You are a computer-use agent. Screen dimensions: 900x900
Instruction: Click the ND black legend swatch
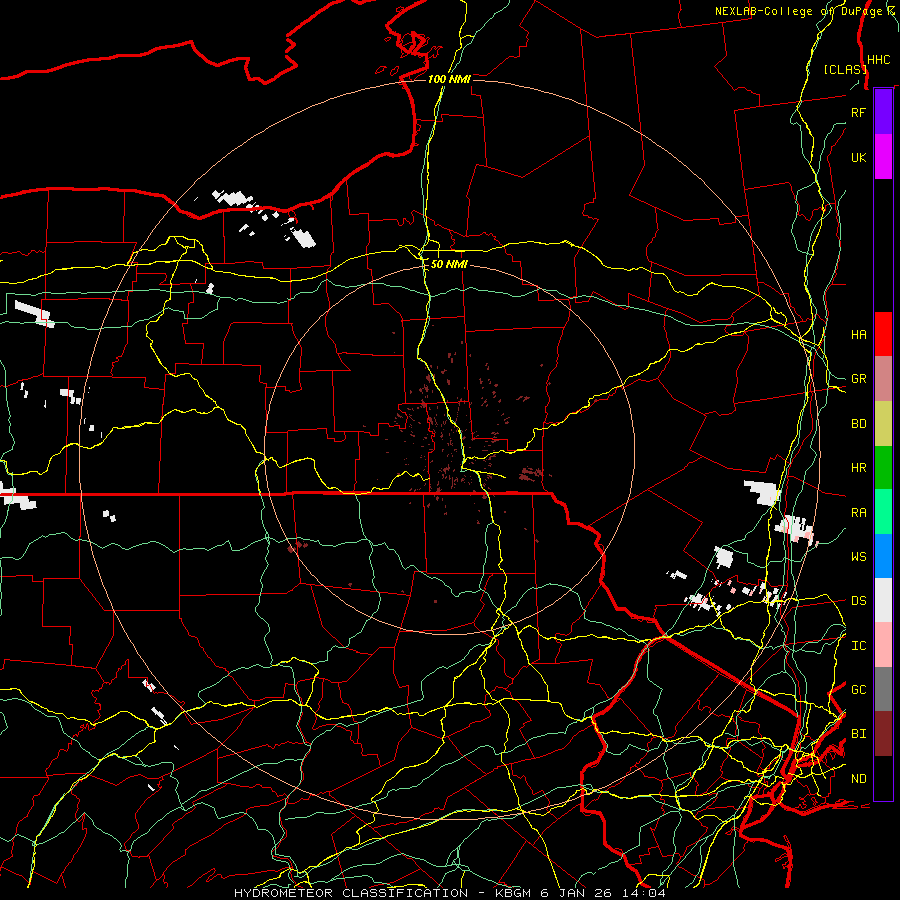[x=883, y=778]
